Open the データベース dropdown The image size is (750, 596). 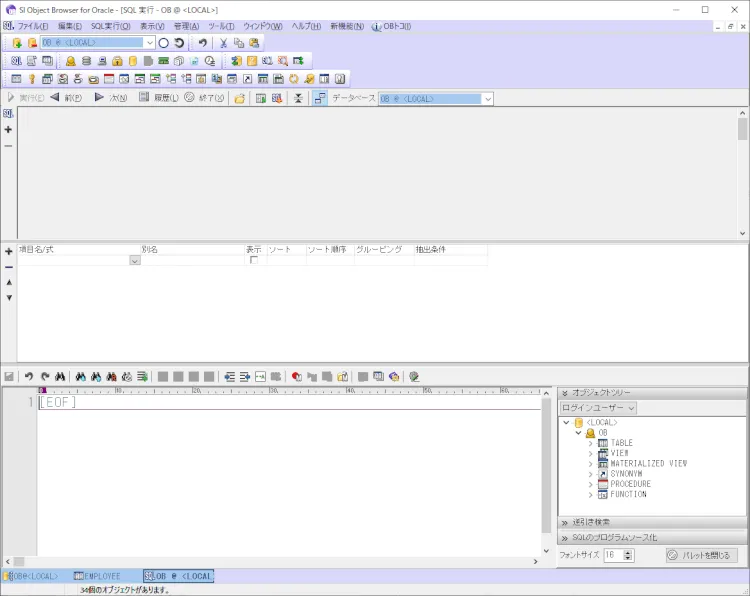pyautogui.click(x=488, y=99)
